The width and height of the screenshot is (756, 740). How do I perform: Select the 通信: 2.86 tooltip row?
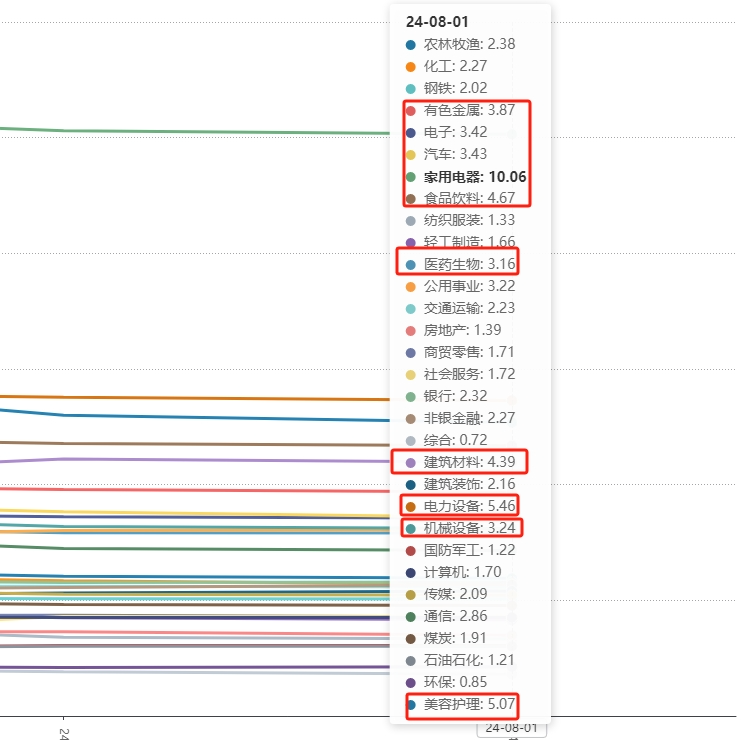(x=446, y=616)
